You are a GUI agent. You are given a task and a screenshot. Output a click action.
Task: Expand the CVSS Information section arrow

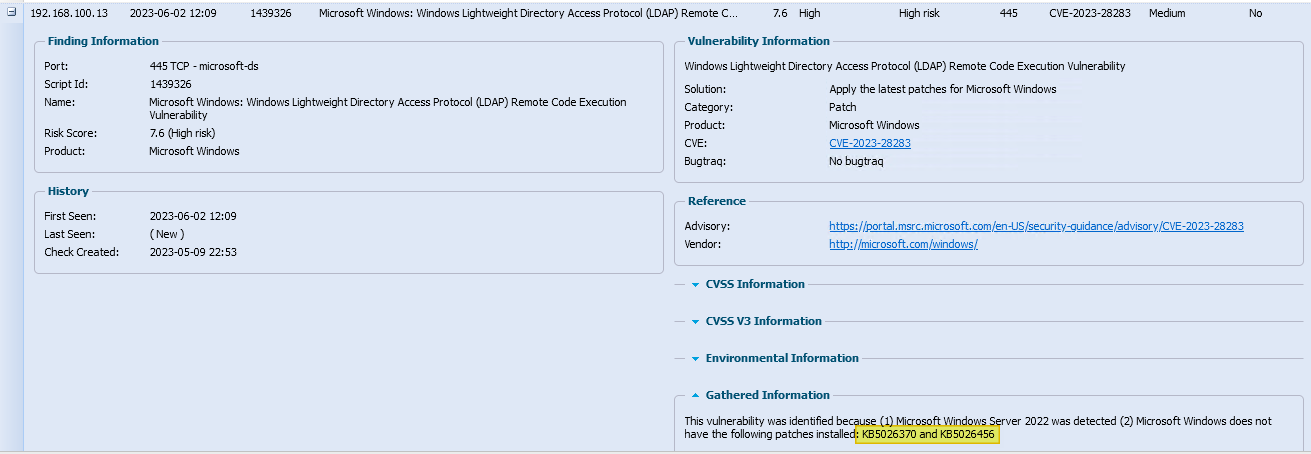click(x=696, y=285)
